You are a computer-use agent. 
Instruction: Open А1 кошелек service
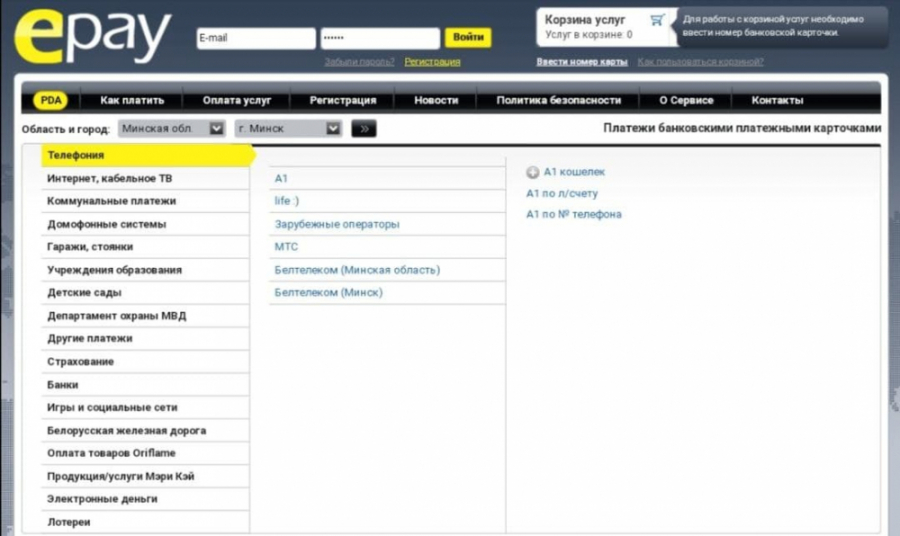(x=574, y=172)
